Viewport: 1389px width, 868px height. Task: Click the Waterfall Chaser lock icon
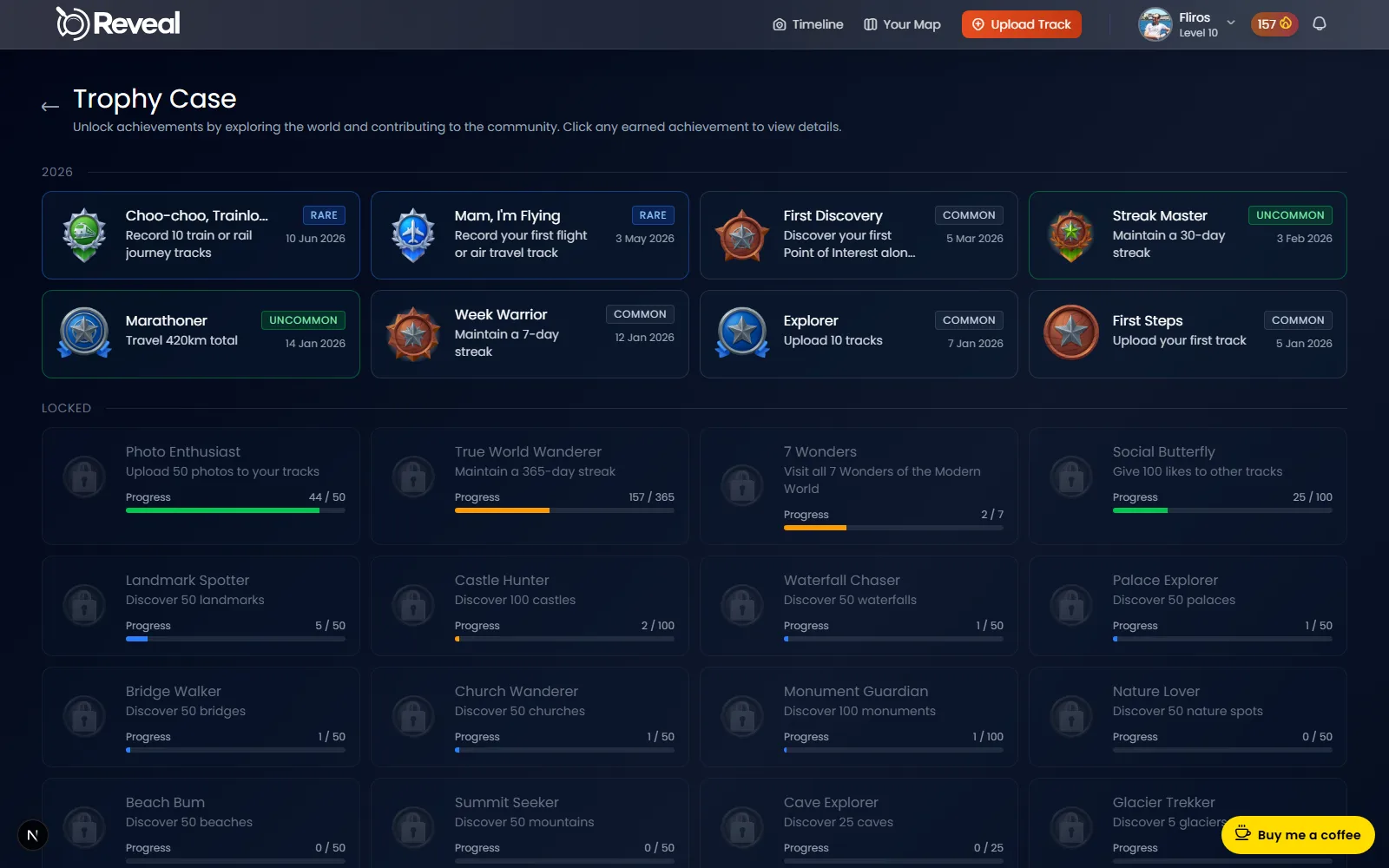pyautogui.click(x=742, y=605)
